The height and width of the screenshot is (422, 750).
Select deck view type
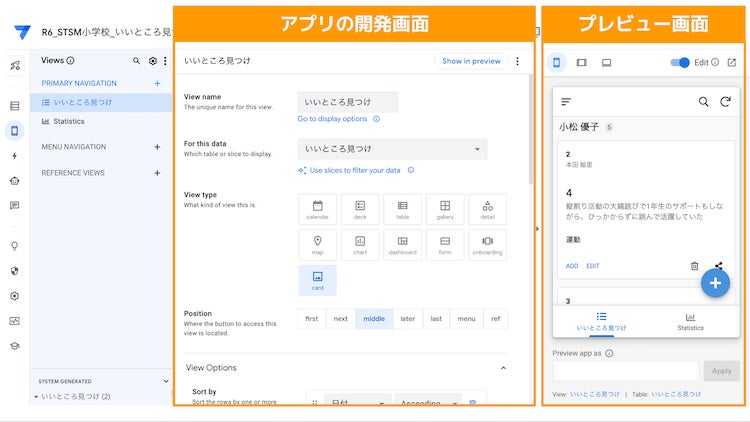360,210
